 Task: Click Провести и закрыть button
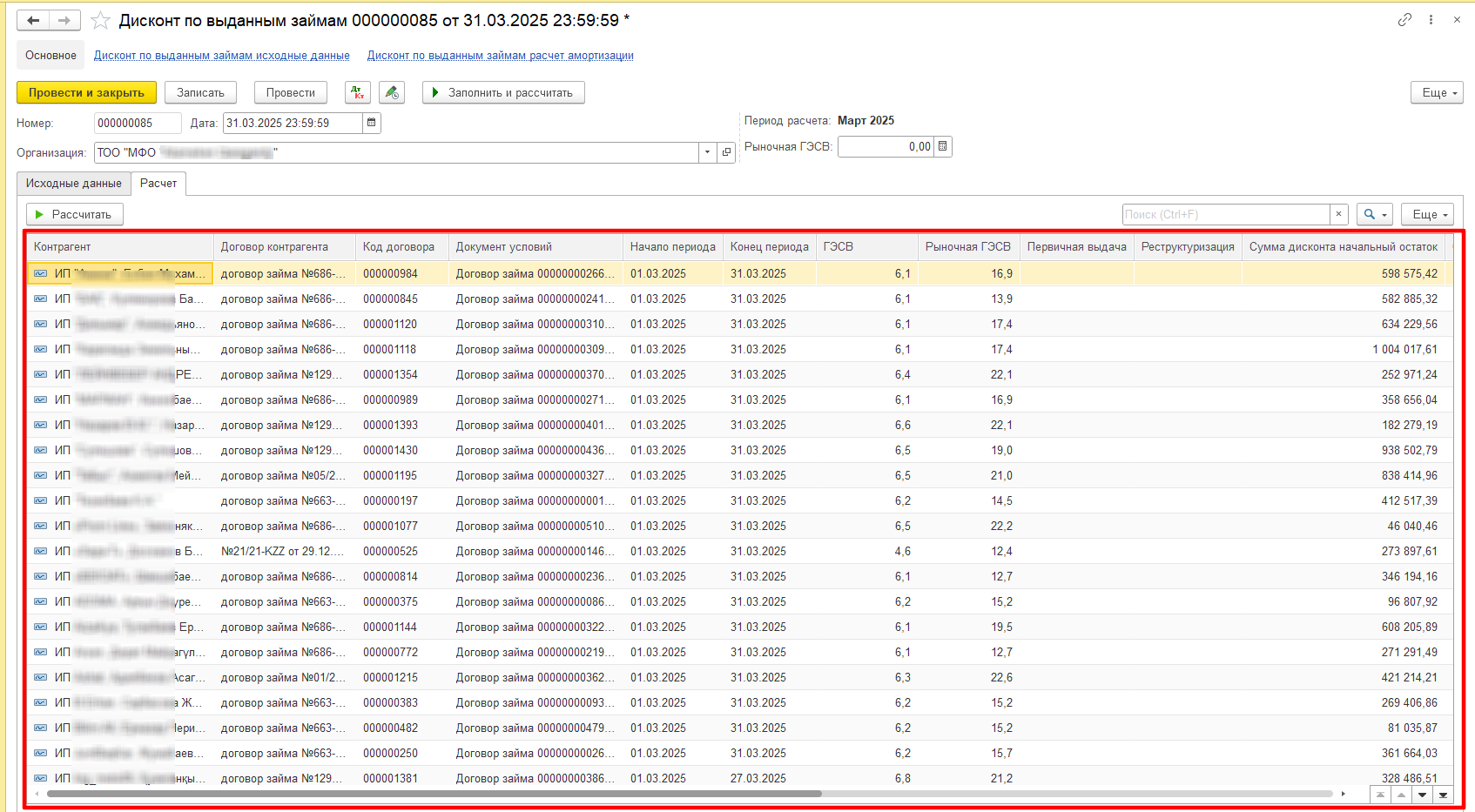tap(86, 92)
